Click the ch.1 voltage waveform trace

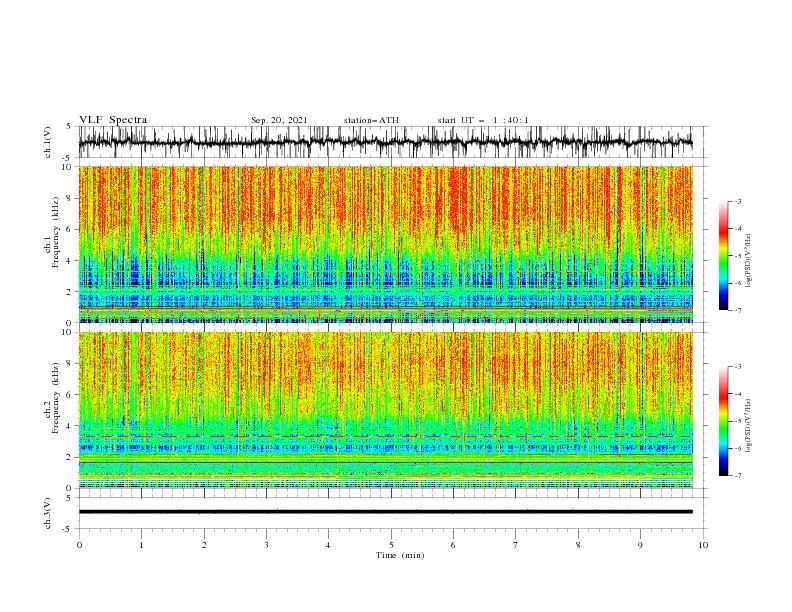coord(385,142)
